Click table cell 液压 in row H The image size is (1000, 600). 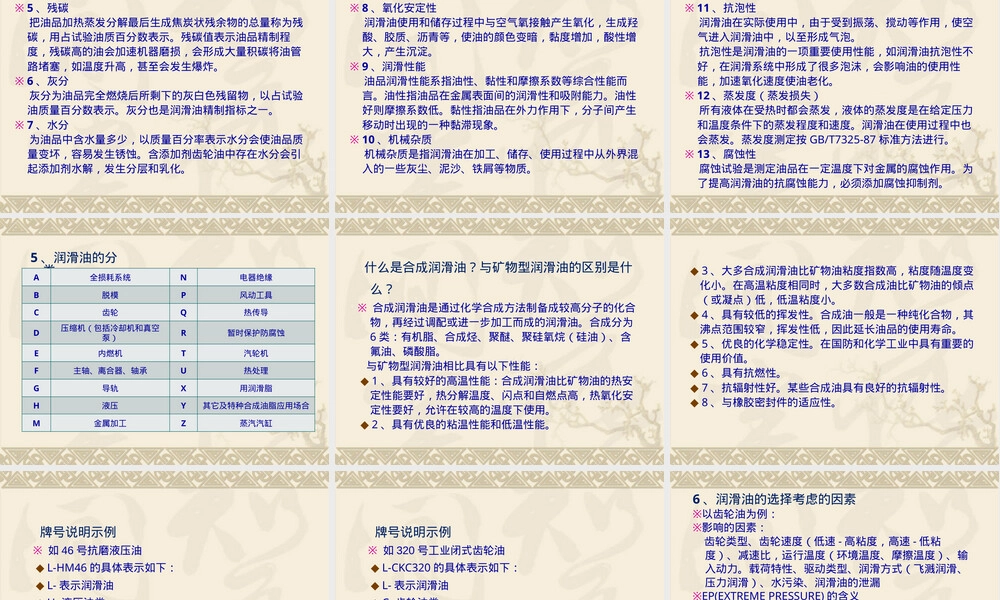[x=110, y=406]
